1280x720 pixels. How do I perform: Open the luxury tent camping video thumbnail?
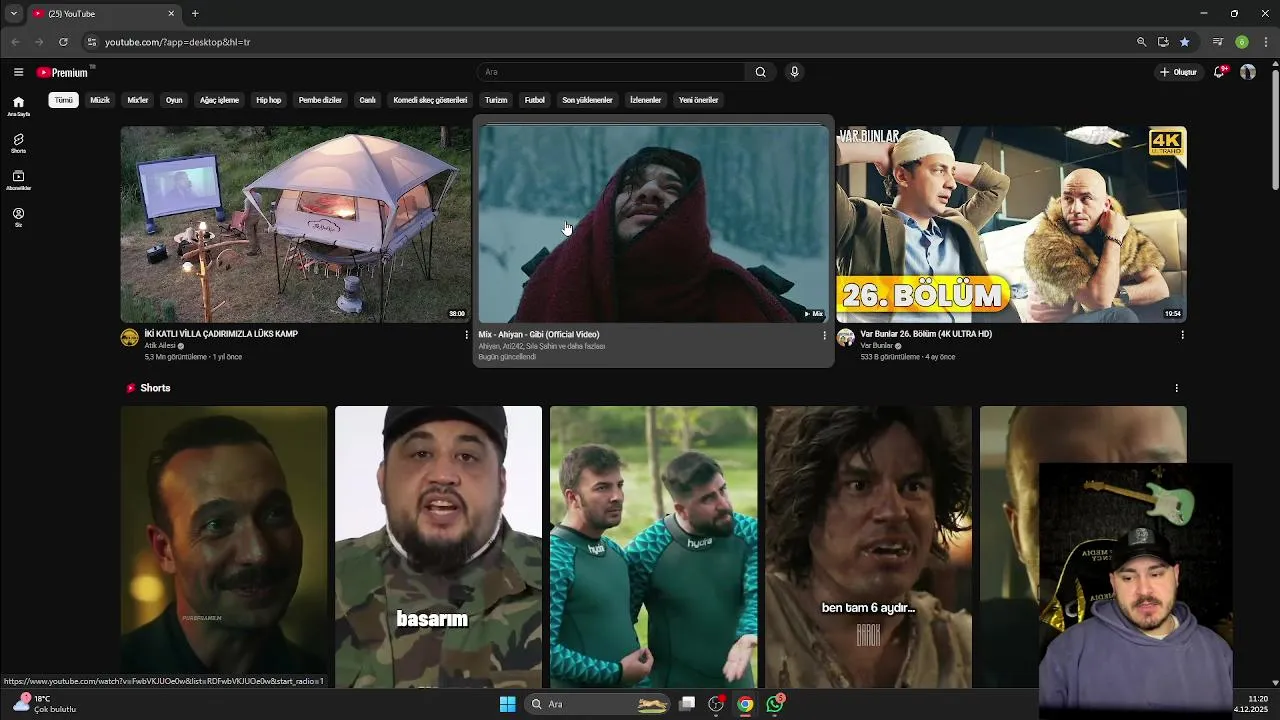[x=295, y=224]
